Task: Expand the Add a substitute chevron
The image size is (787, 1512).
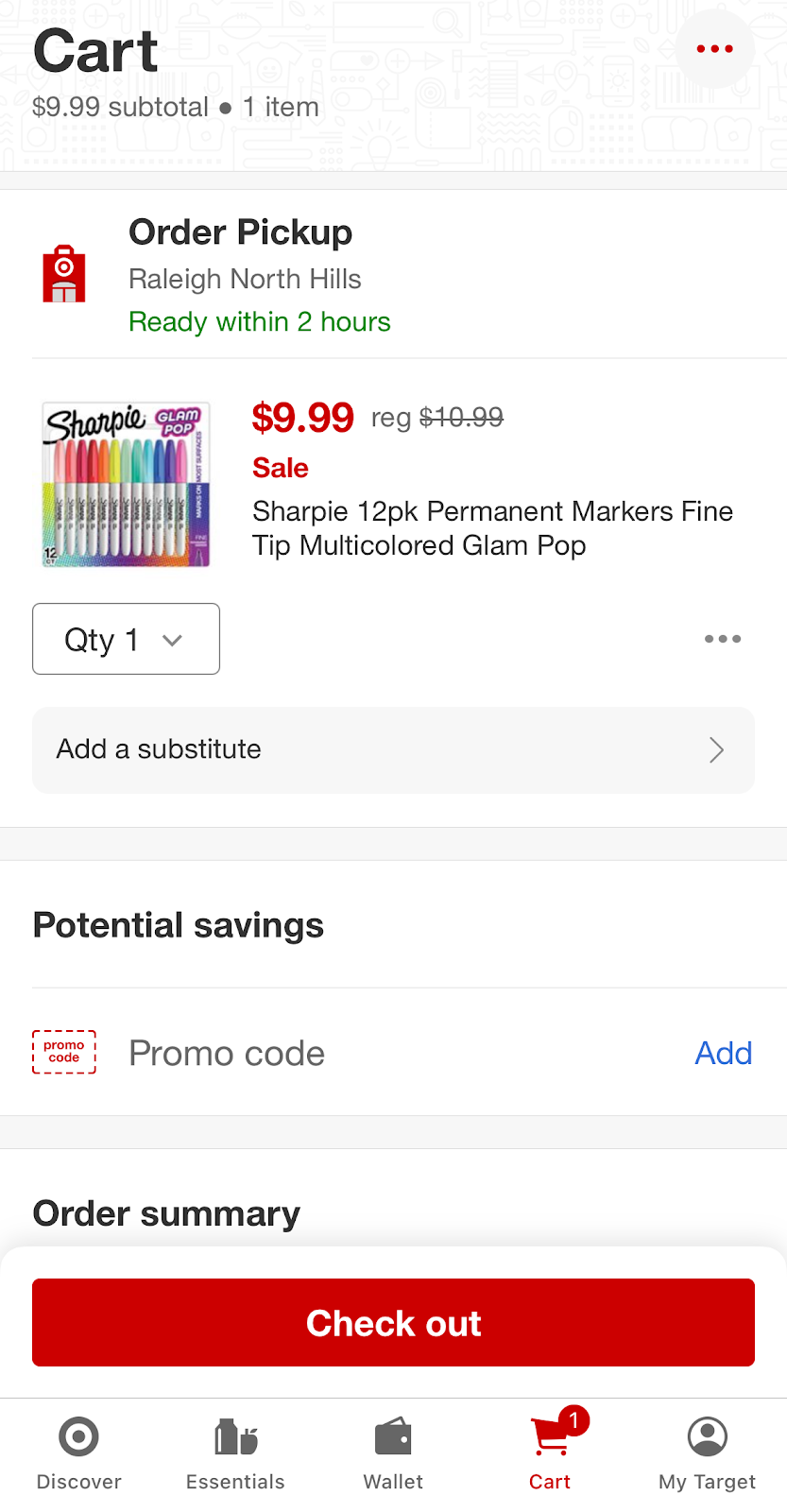Action: [715, 749]
